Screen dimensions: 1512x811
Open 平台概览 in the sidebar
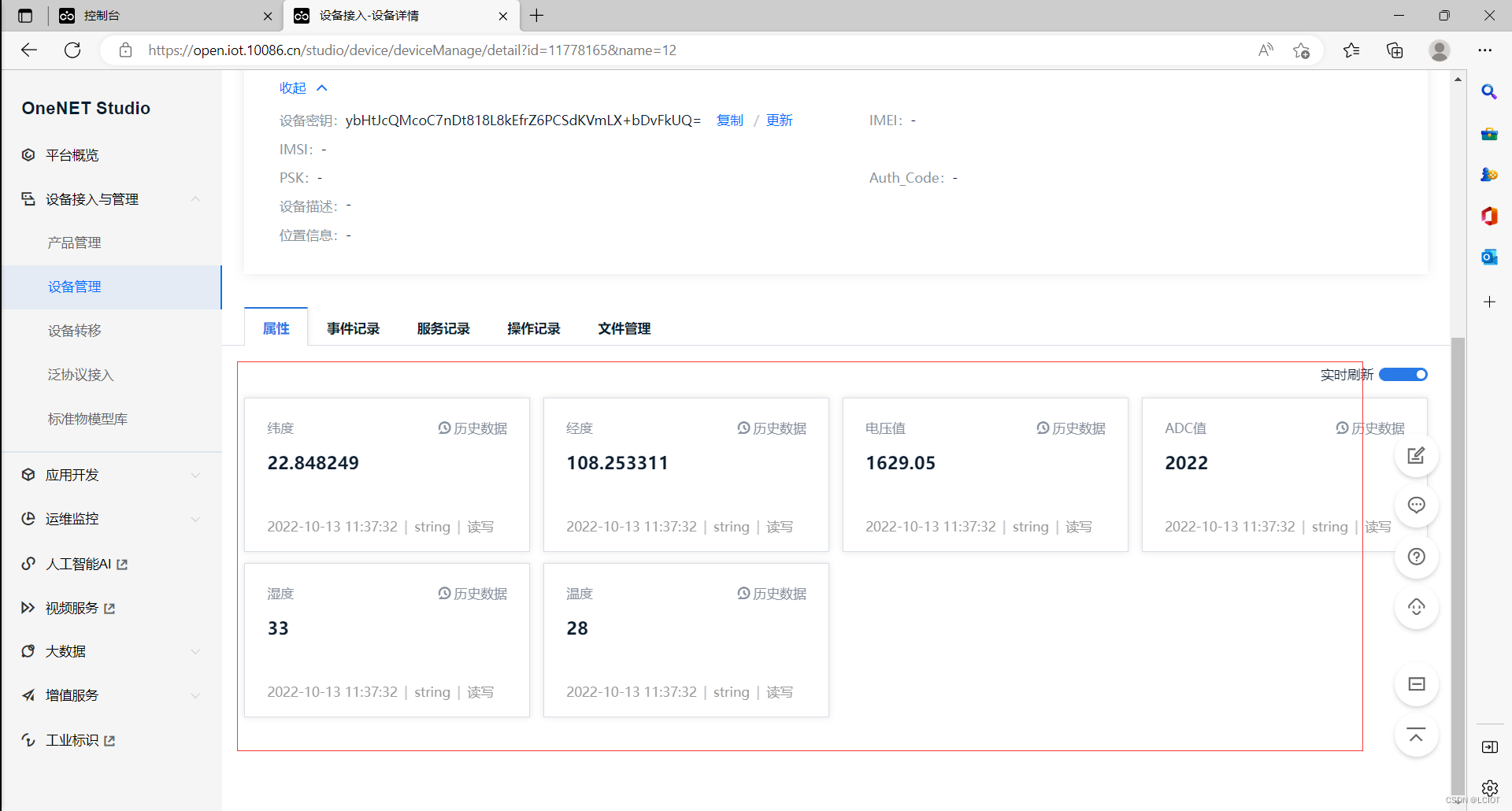[x=72, y=155]
